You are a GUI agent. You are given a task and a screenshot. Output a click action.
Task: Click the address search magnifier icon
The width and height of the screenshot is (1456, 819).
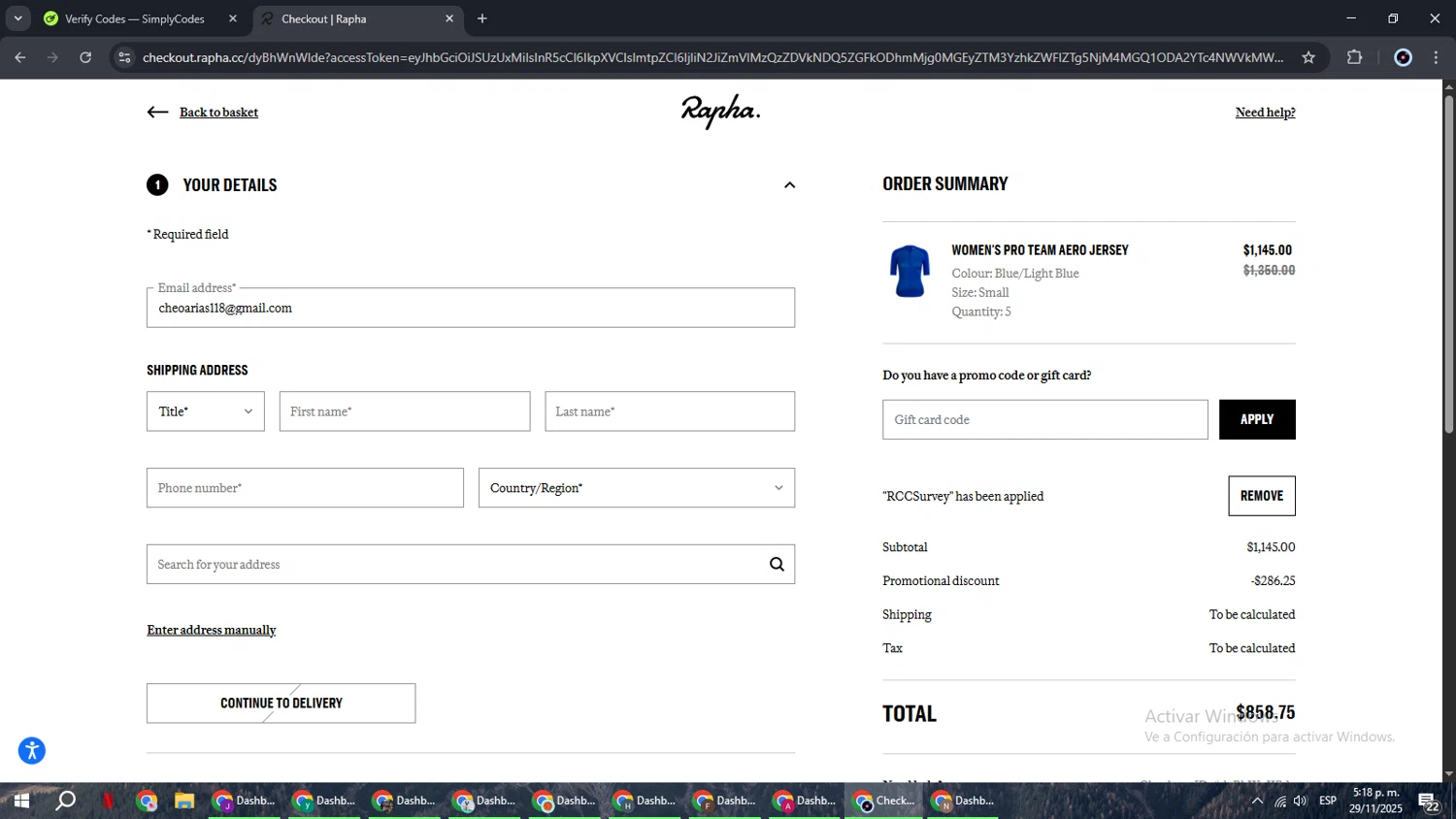click(x=777, y=564)
